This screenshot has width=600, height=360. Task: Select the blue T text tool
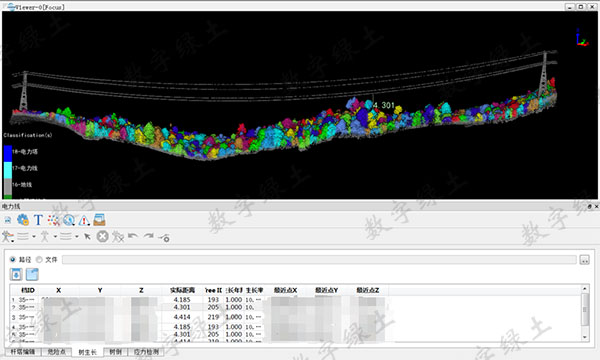pyautogui.click(x=38, y=220)
